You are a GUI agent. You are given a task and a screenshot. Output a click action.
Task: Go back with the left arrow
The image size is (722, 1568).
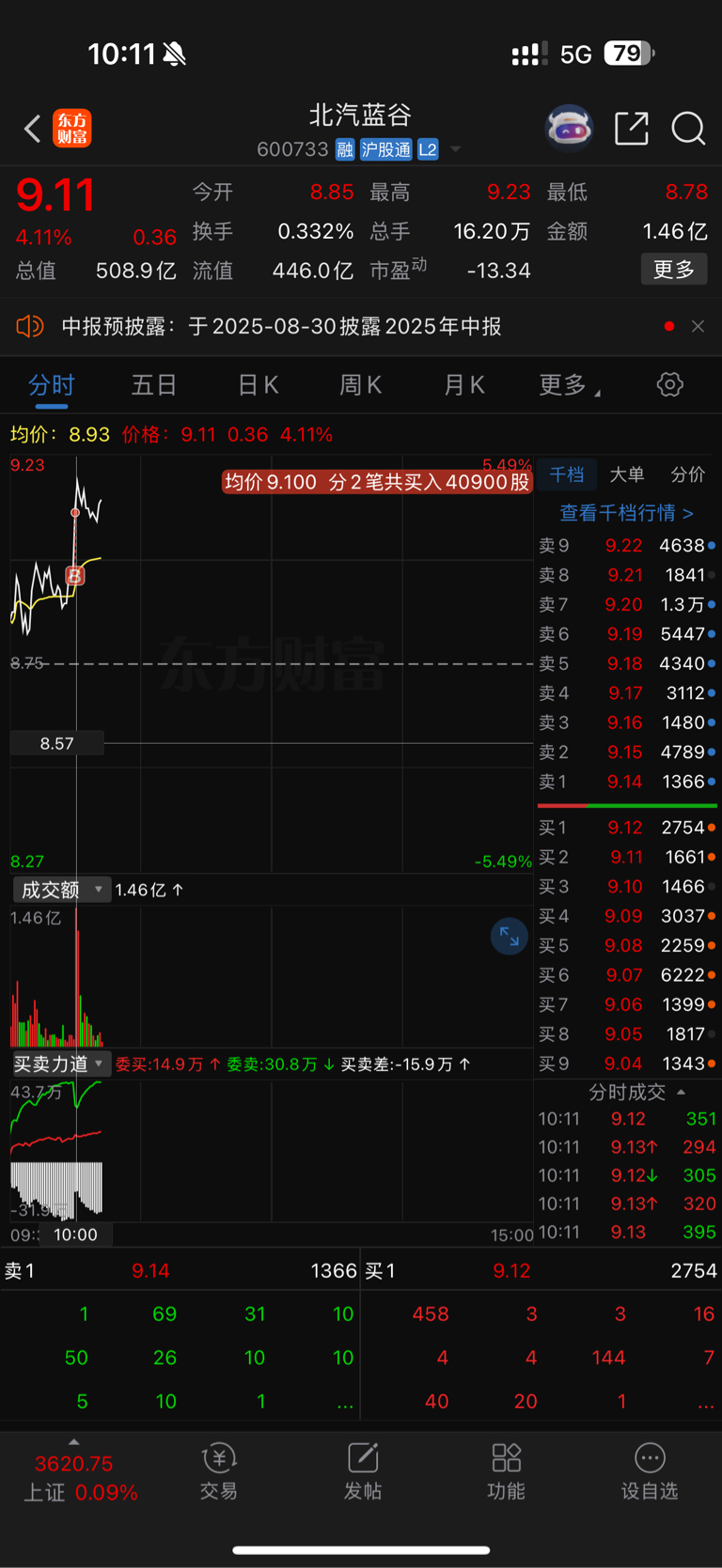click(32, 129)
